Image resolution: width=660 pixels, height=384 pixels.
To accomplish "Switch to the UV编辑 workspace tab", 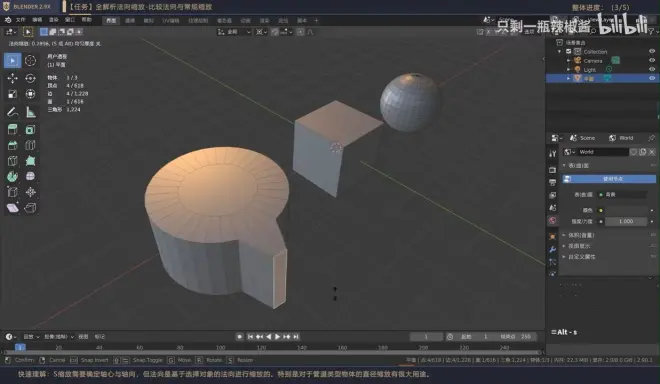I will [x=170, y=20].
